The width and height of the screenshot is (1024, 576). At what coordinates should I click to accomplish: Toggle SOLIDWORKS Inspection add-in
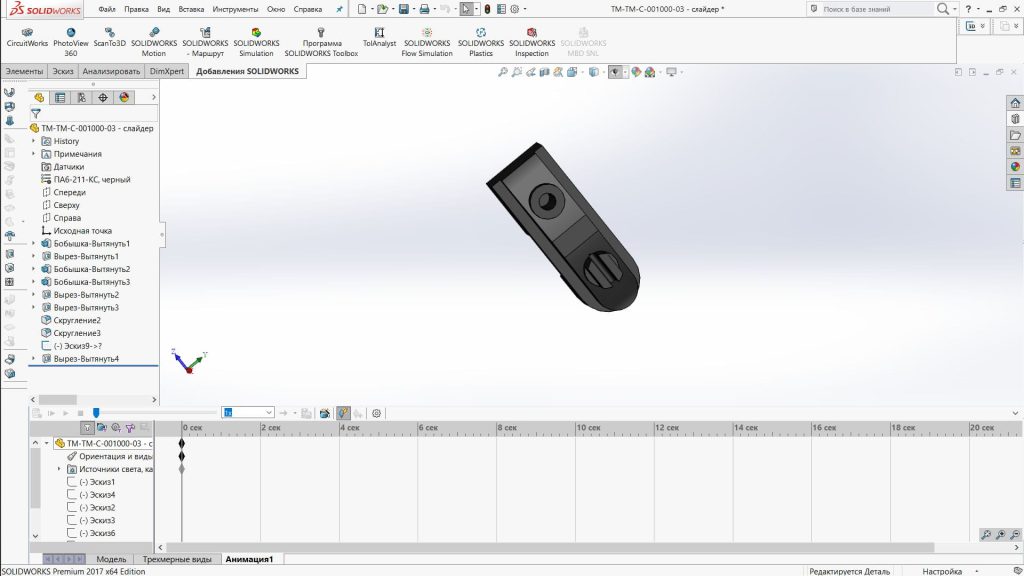pos(532,42)
